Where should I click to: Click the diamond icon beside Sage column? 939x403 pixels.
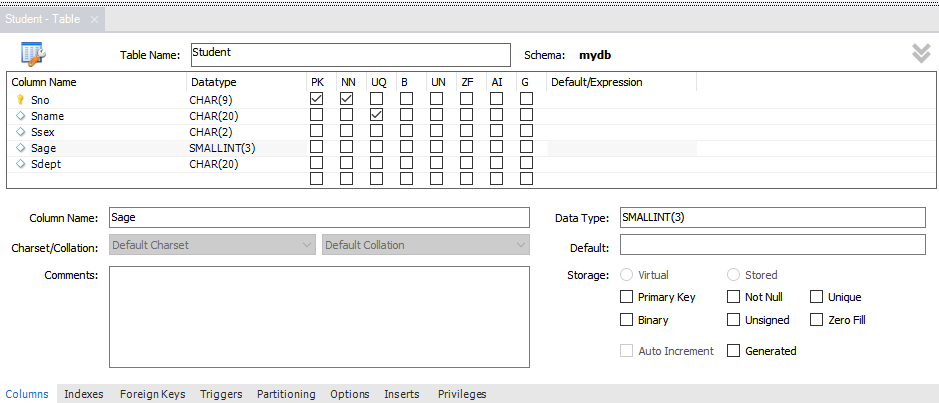tap(20, 148)
